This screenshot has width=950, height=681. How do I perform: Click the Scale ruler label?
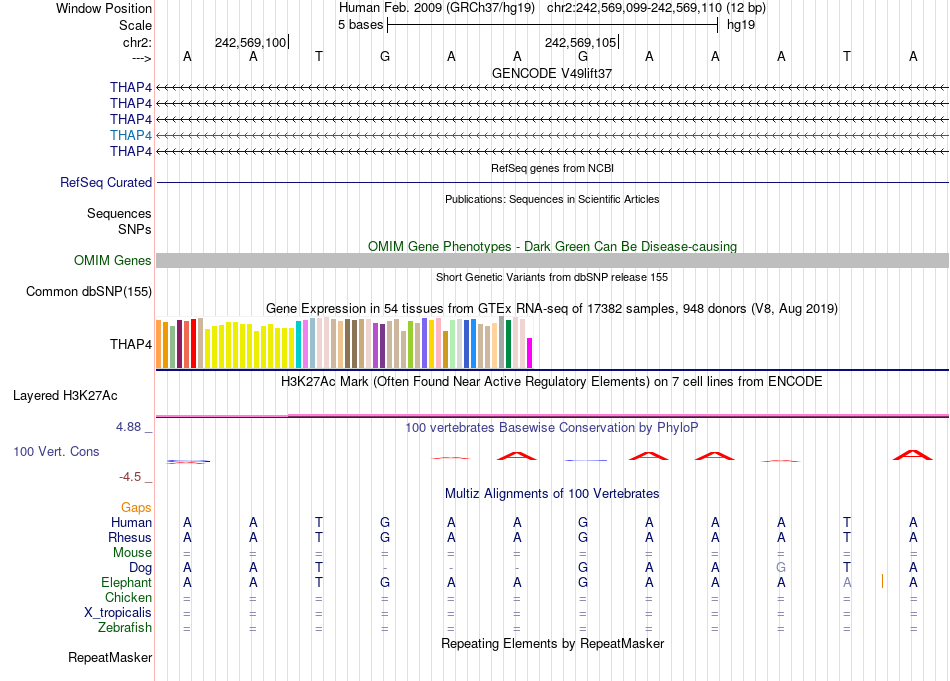point(135,25)
